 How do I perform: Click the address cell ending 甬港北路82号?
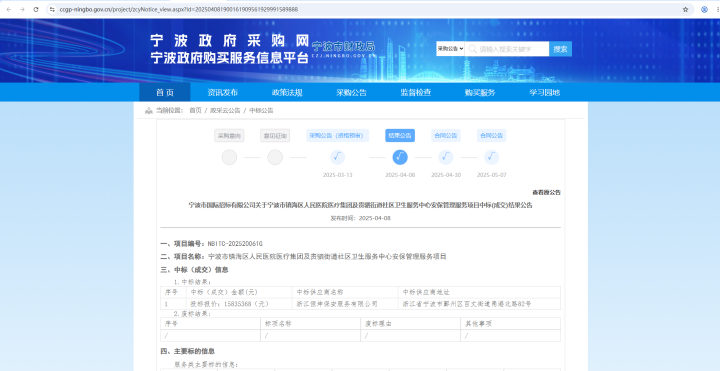[479, 304]
